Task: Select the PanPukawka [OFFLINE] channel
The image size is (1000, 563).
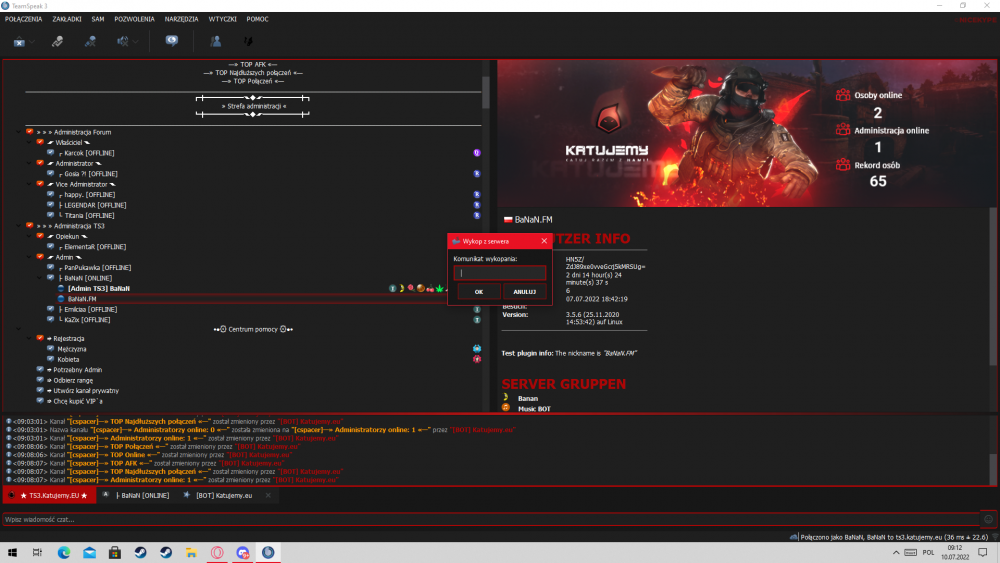Action: pyautogui.click(x=96, y=268)
